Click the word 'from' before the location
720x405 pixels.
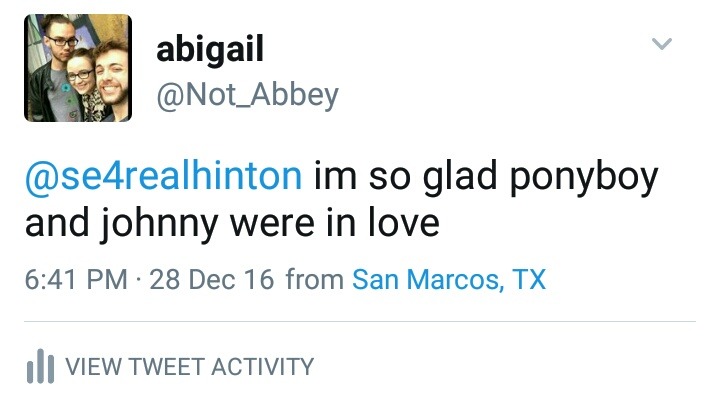point(314,278)
